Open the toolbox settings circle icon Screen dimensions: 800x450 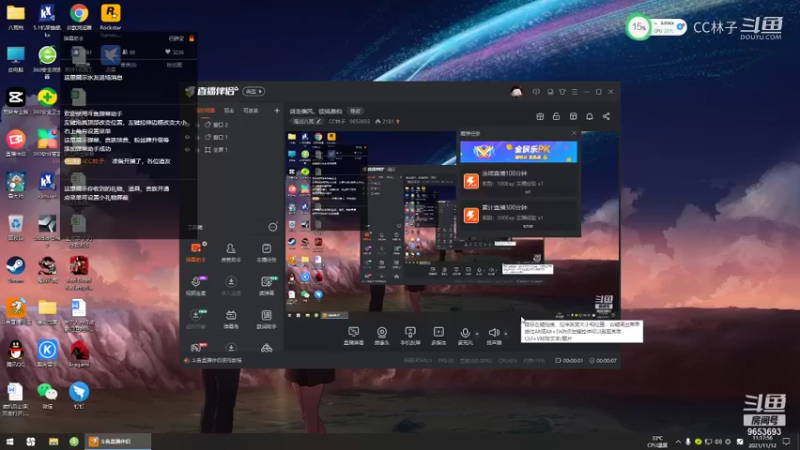click(273, 227)
